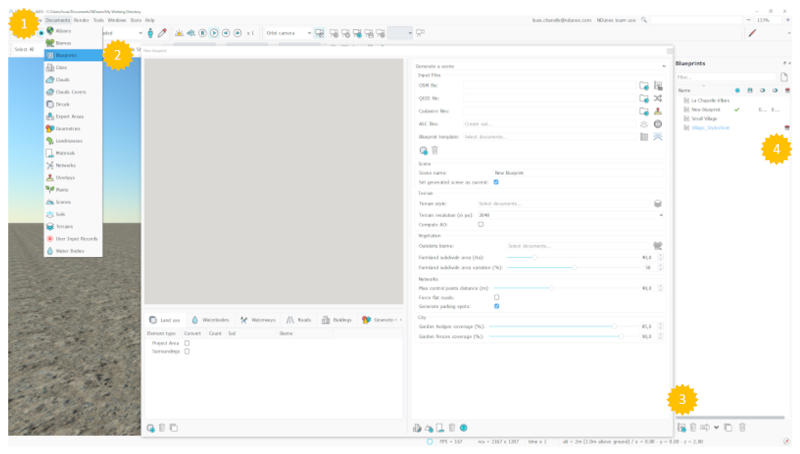Enable the Compute AO checkbox
Image resolution: width=800 pixels, height=454 pixels.
[x=480, y=224]
